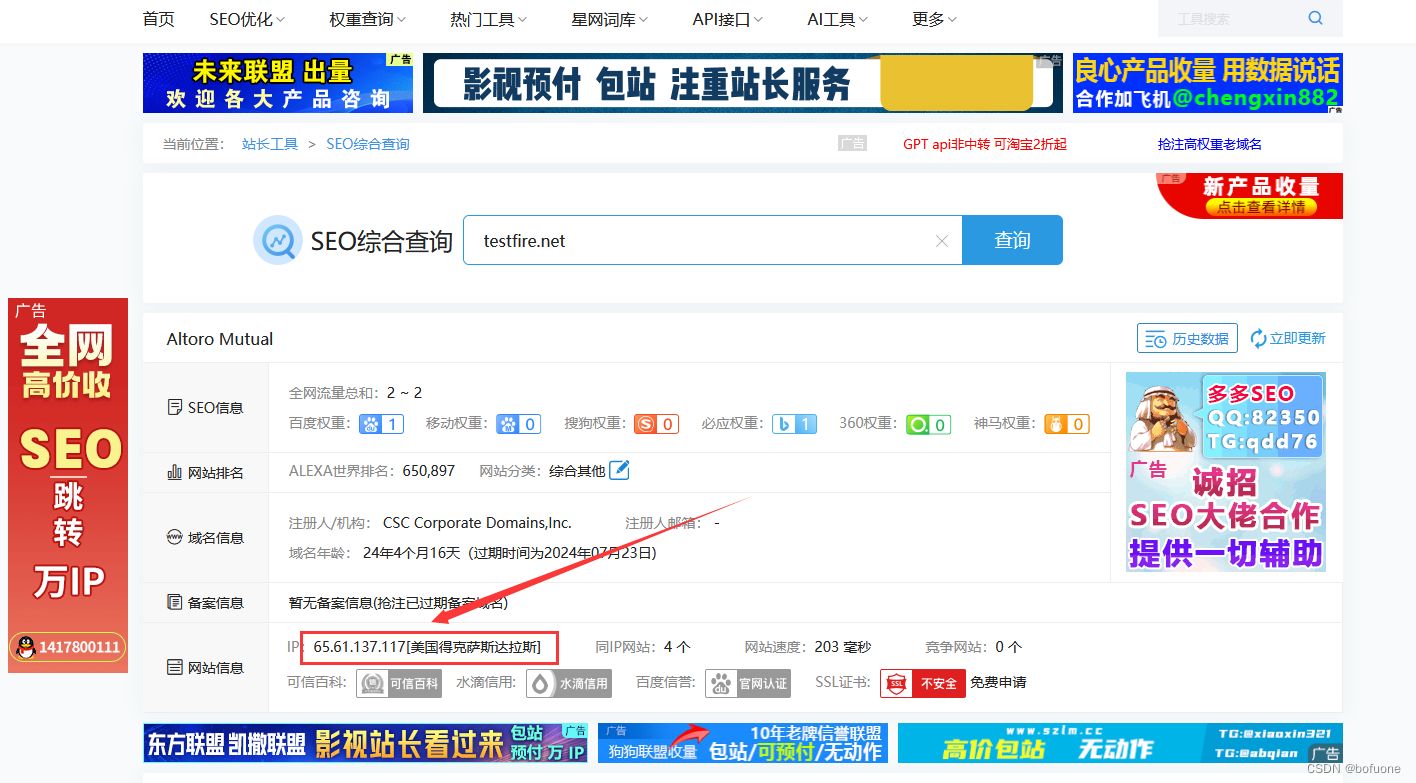Open the 未来联盟 banner ad
The width and height of the screenshot is (1416, 783).
278,83
